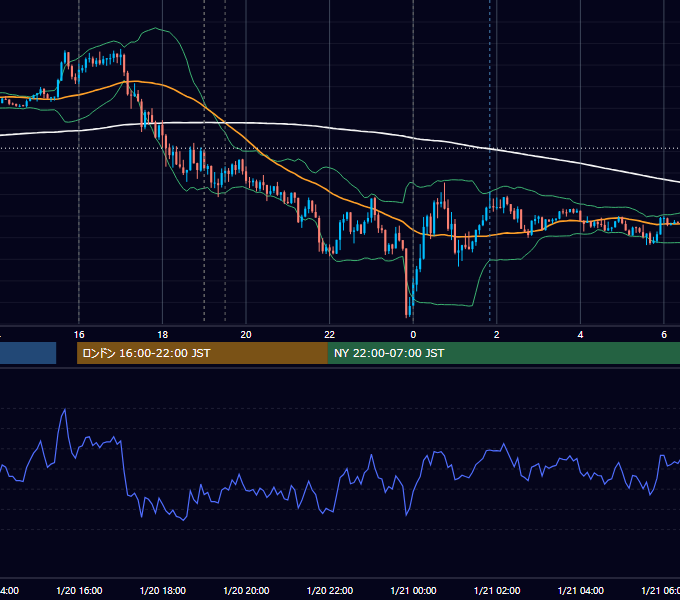Click the hour label 4 on price chart axis
680x600 pixels.
point(580,335)
